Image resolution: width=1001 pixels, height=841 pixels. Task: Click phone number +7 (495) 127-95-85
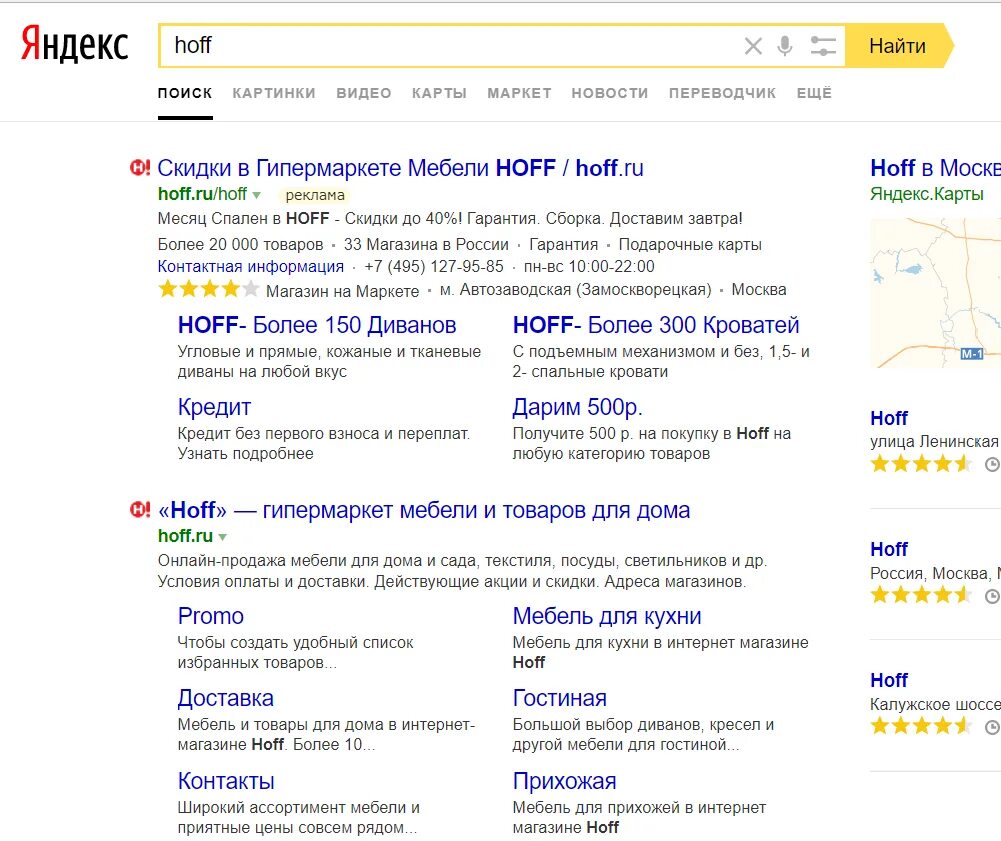coord(433,266)
